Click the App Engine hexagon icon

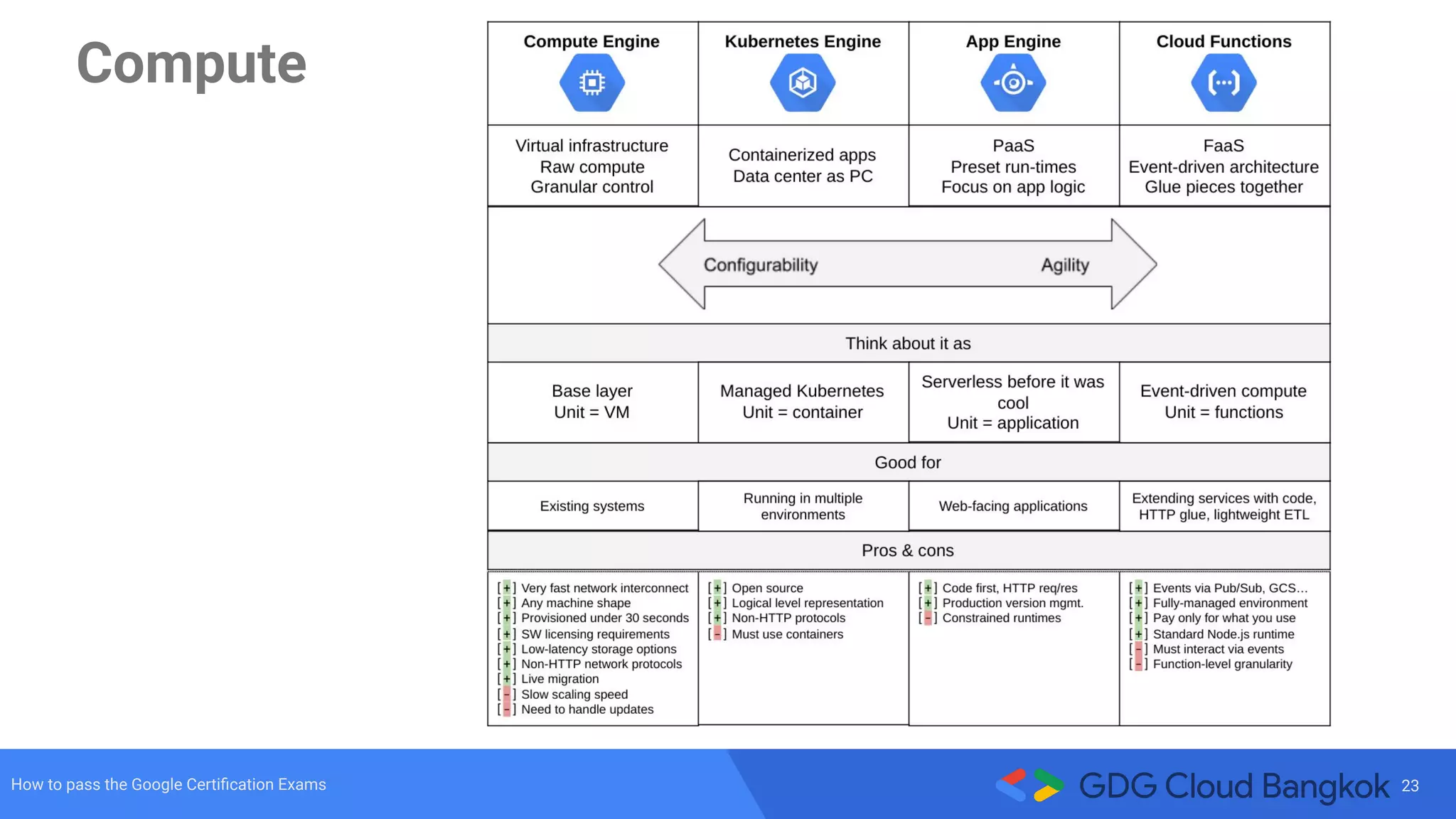pos(1013,82)
